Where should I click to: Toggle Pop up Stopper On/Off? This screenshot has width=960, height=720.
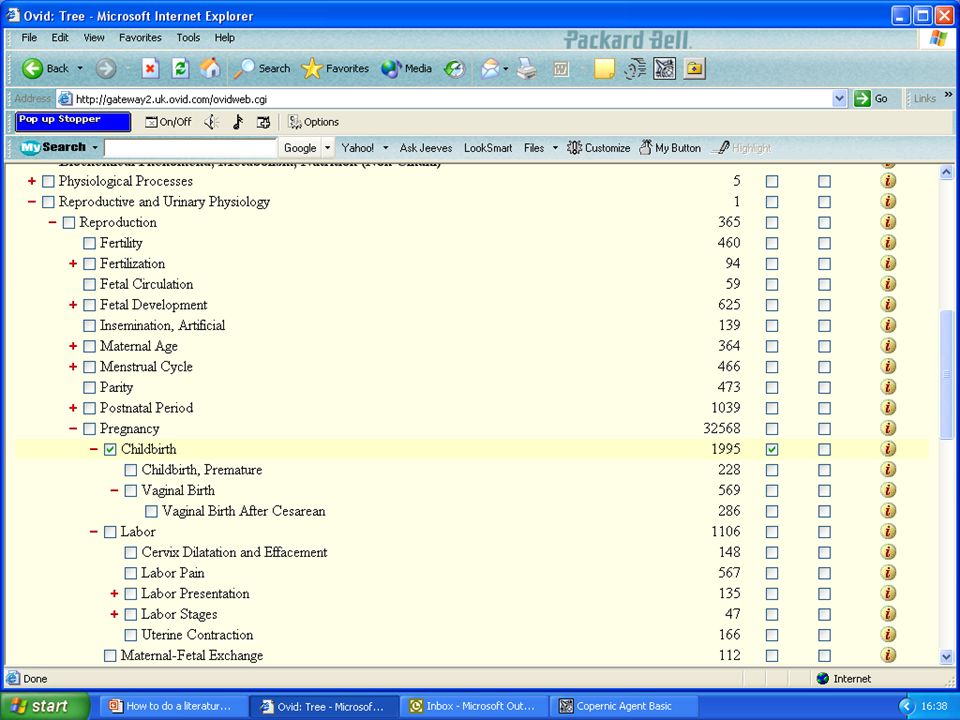[x=168, y=122]
